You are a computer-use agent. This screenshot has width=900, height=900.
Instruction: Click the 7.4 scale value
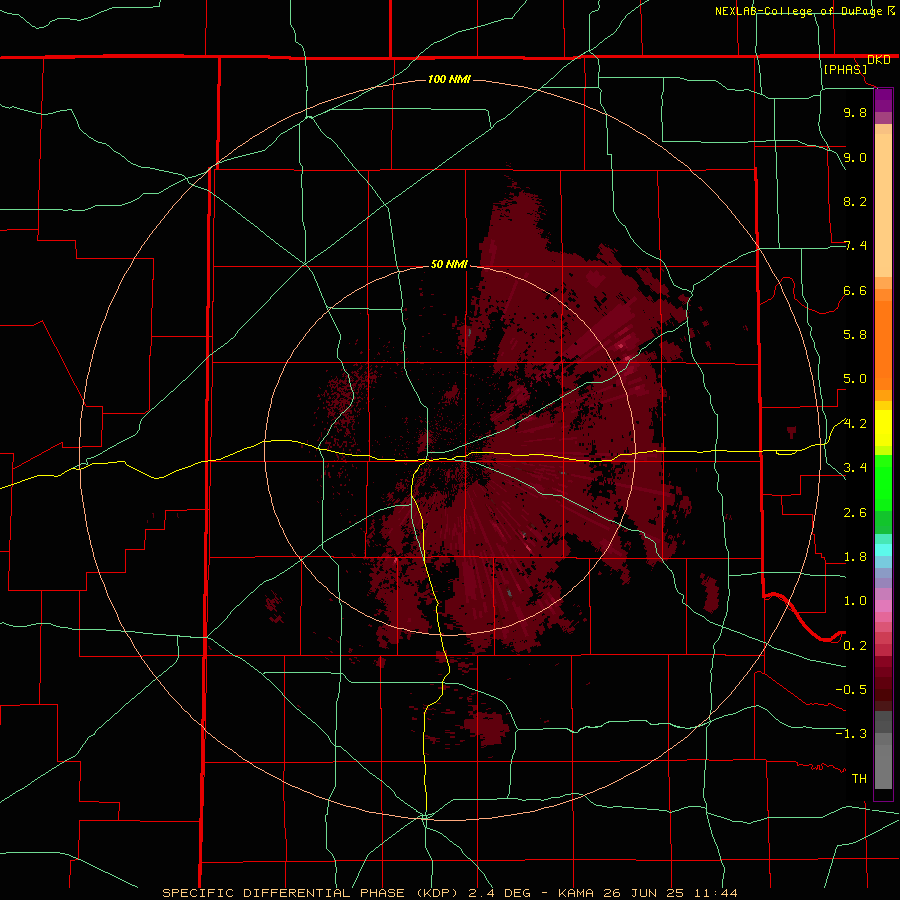click(x=855, y=246)
